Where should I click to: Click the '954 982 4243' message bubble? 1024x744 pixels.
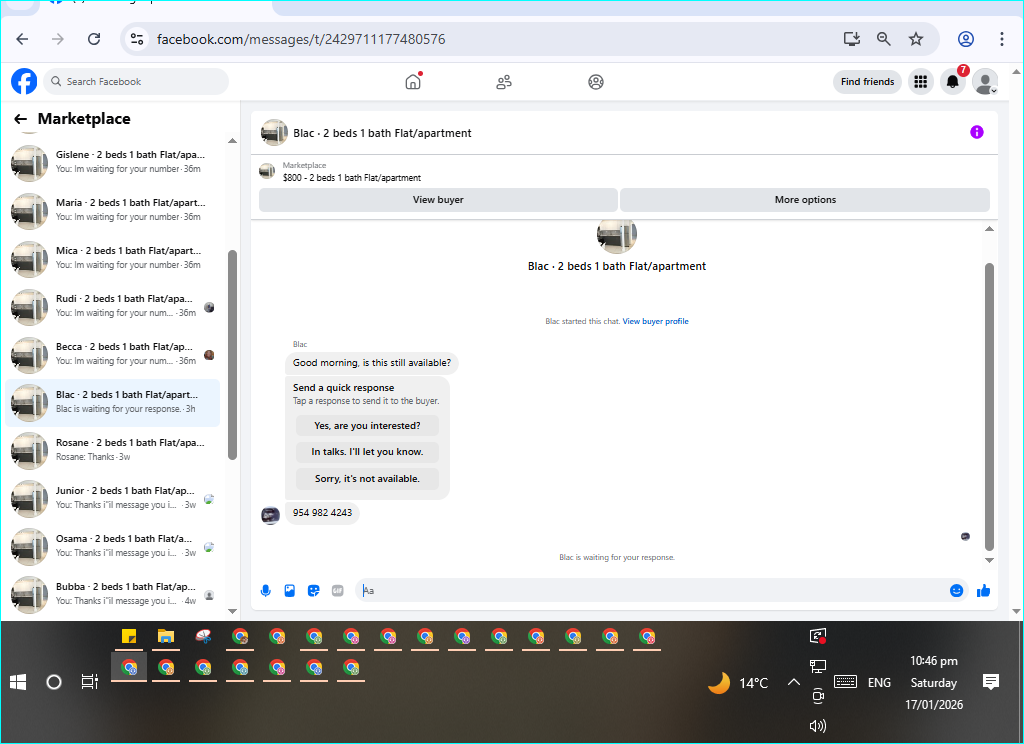(322, 513)
